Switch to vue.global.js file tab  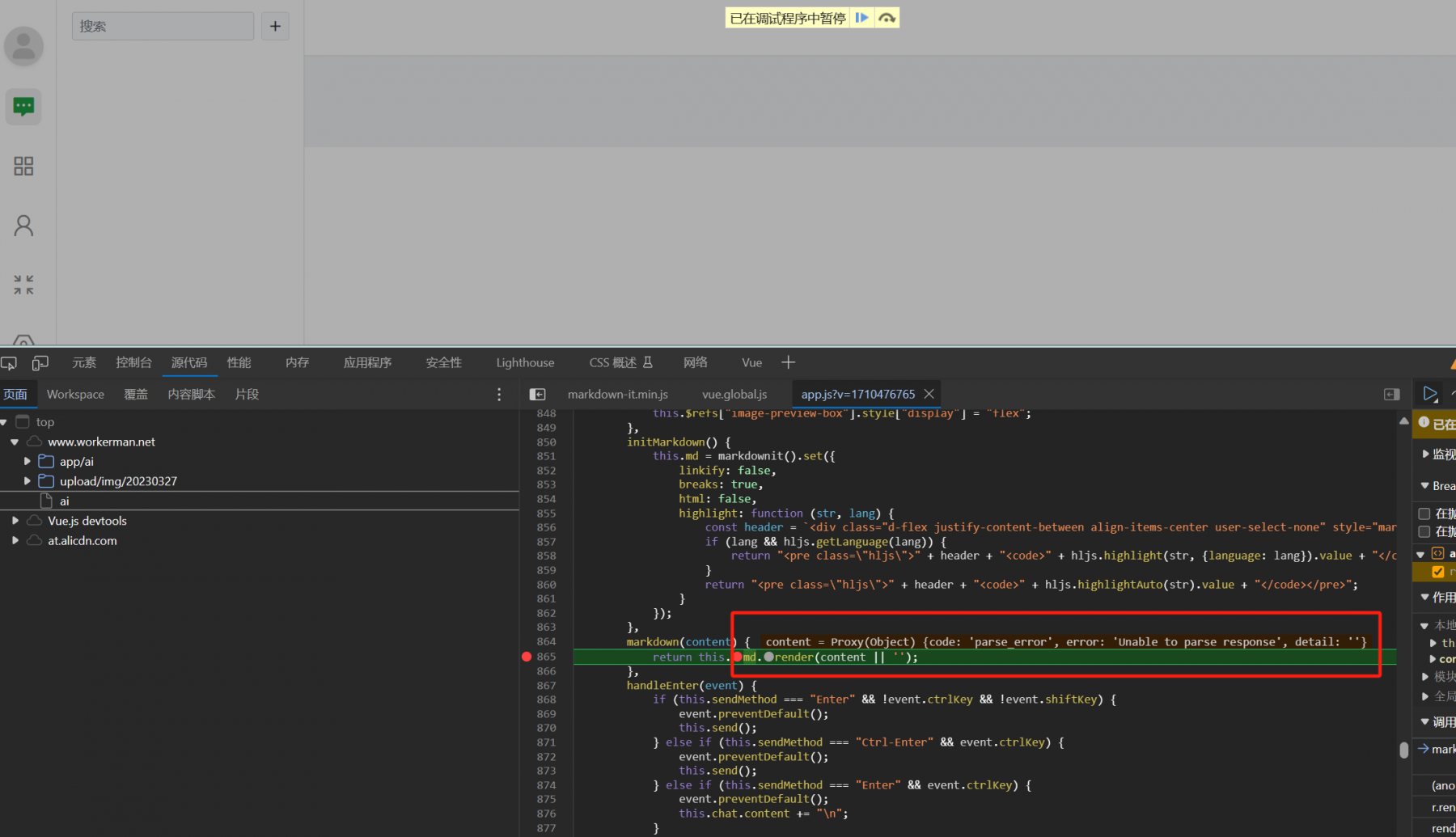tap(734, 394)
